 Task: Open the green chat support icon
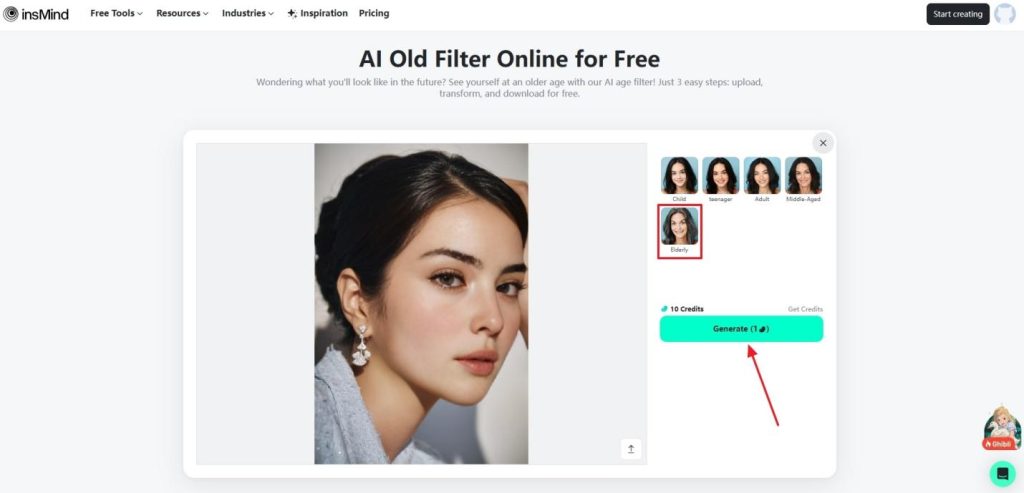1002,473
